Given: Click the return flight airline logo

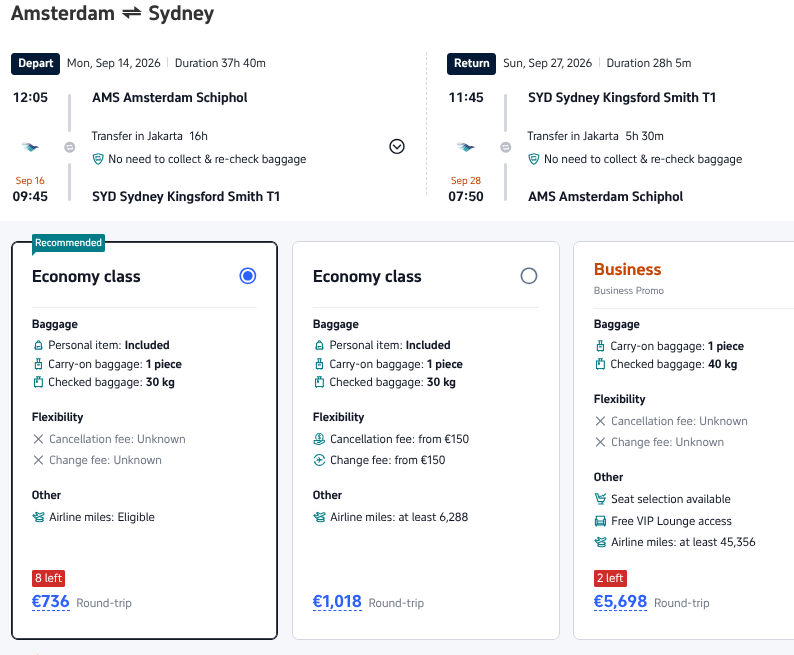Looking at the screenshot, I should pyautogui.click(x=466, y=147).
